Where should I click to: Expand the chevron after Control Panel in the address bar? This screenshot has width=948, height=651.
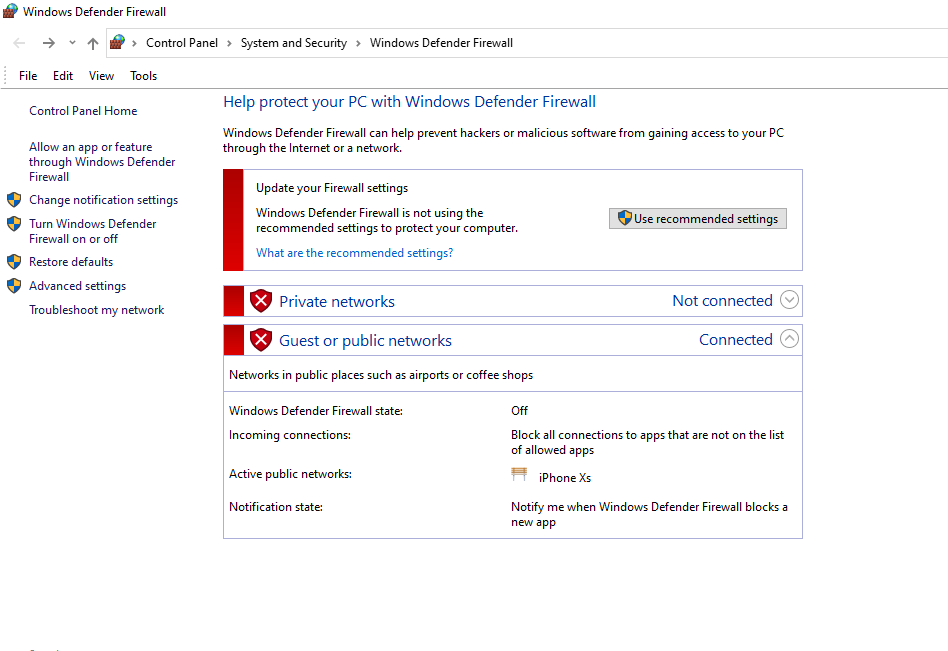[x=229, y=43]
